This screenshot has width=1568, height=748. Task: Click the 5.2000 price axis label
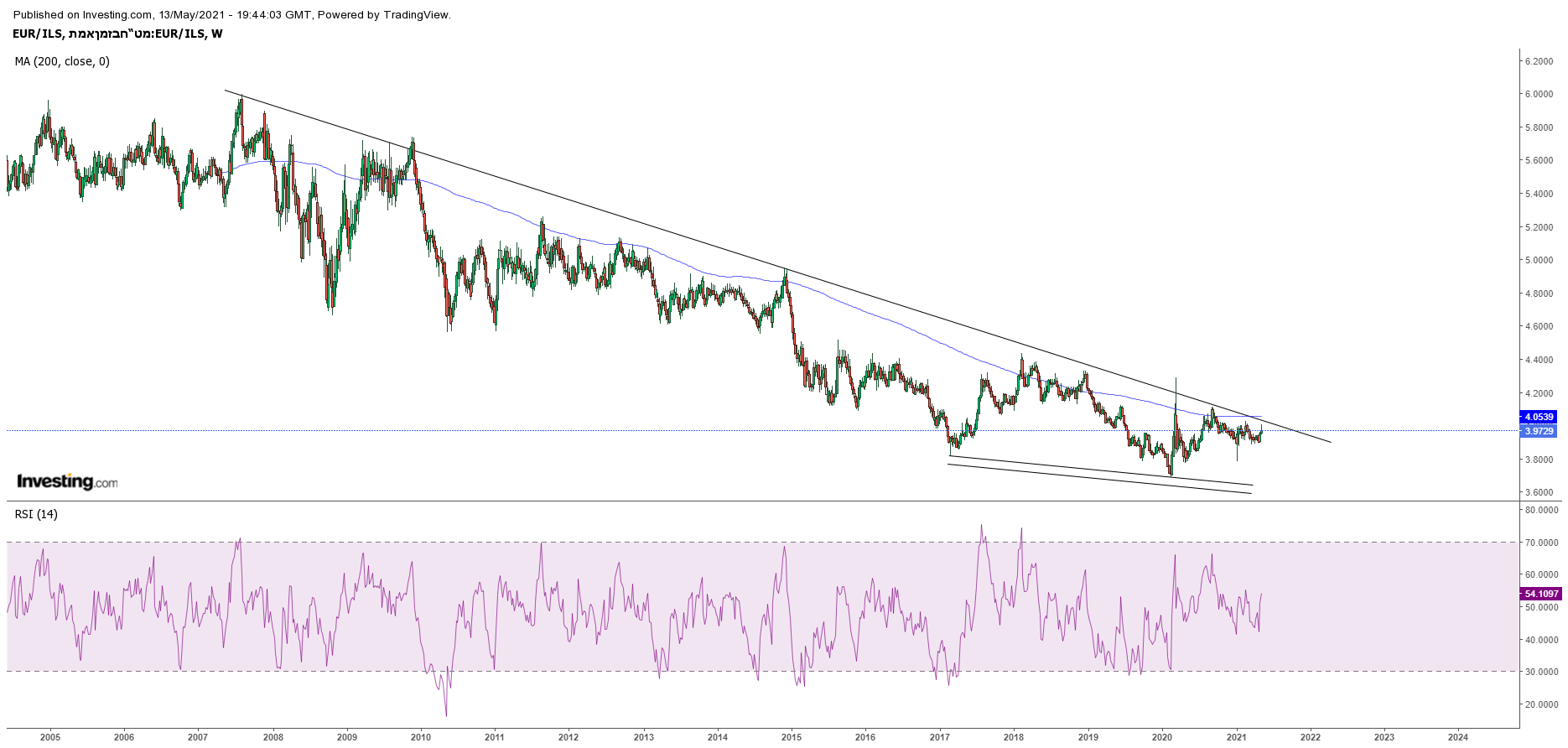1539,227
